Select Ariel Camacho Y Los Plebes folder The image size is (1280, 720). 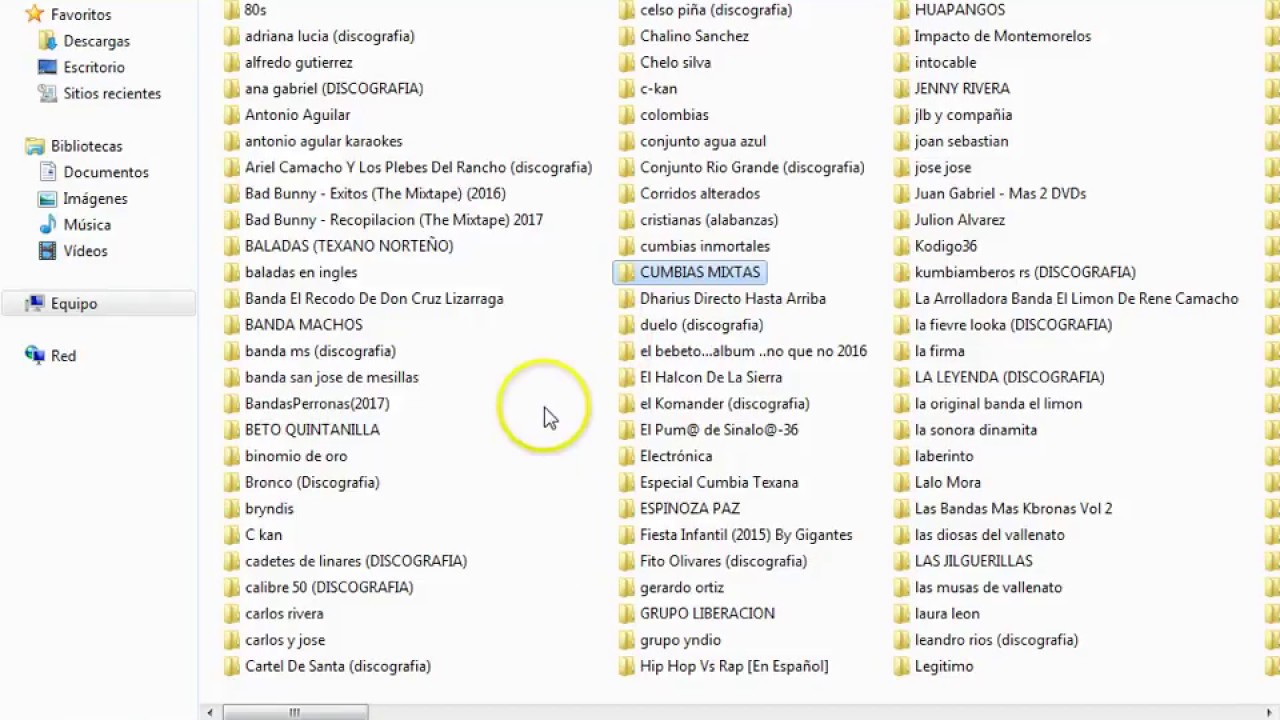coord(419,167)
